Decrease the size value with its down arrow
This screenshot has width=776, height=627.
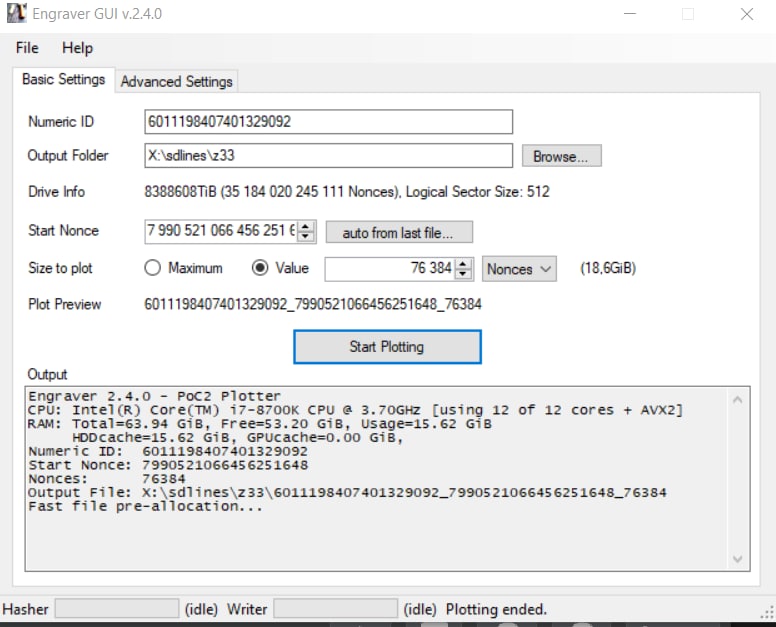click(463, 274)
